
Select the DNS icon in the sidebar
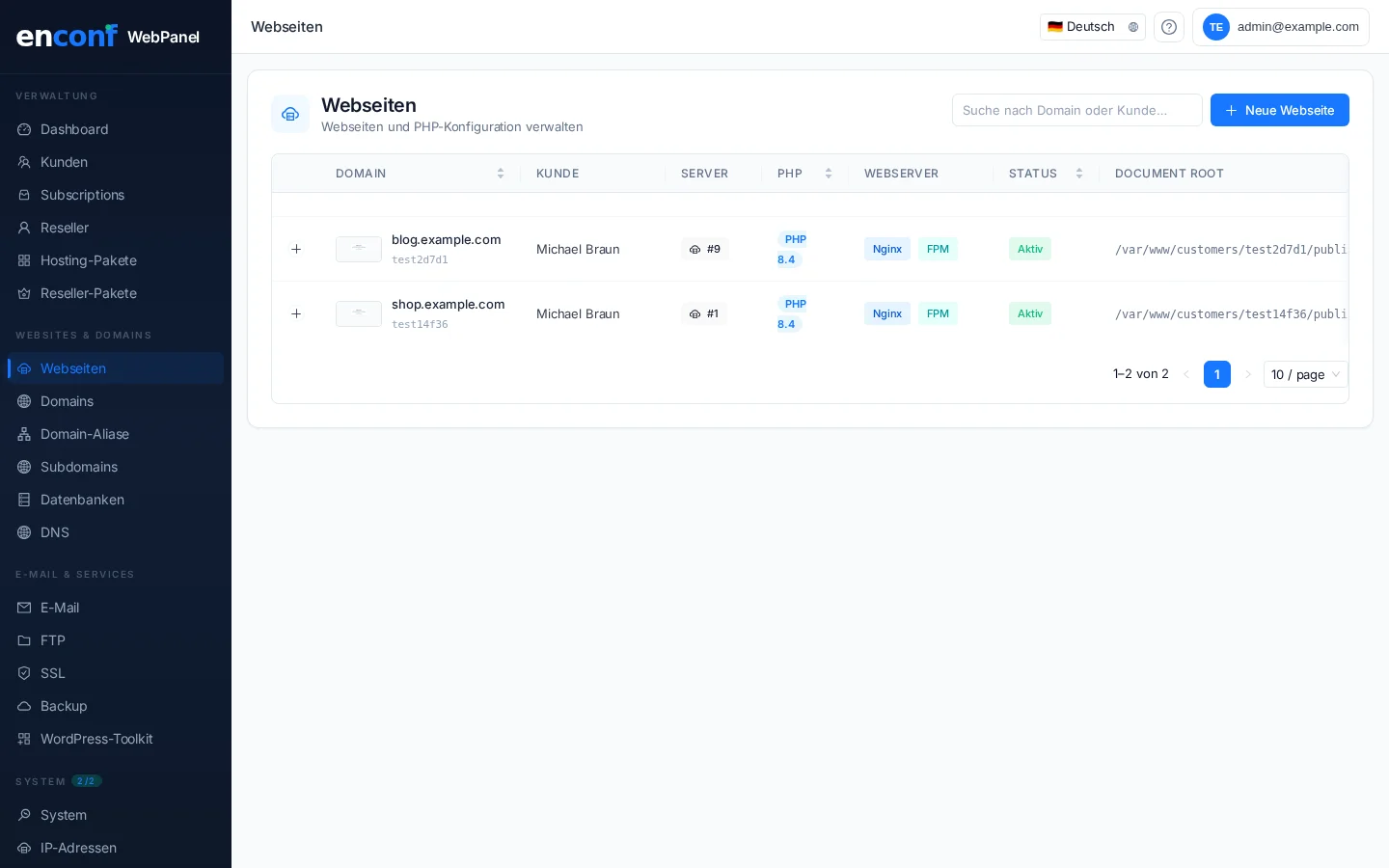point(23,532)
